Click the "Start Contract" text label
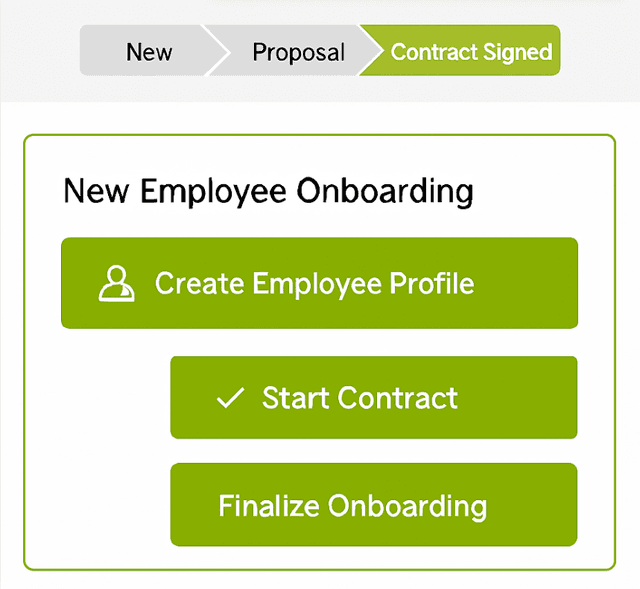The image size is (640, 589). pos(360,398)
